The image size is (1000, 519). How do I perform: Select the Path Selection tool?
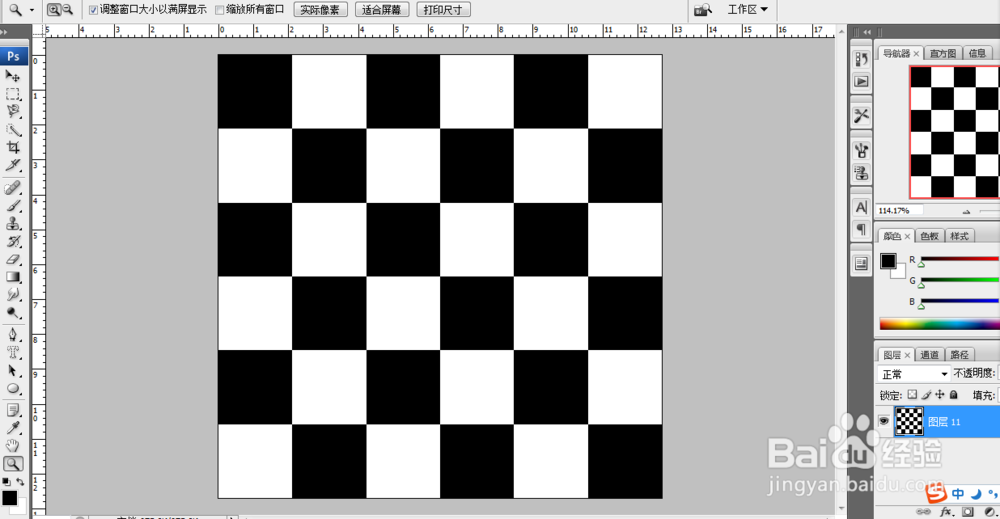[13, 370]
